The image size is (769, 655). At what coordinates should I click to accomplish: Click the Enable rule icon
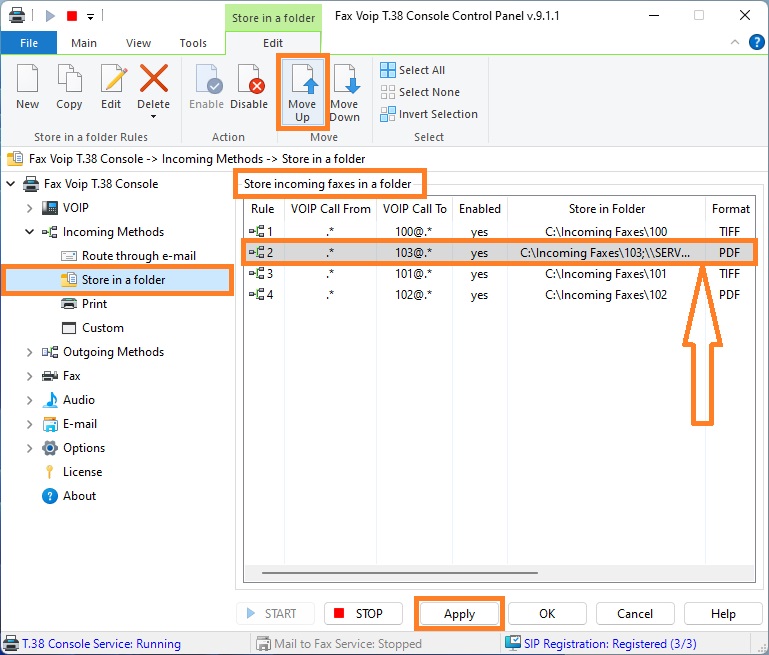[207, 78]
